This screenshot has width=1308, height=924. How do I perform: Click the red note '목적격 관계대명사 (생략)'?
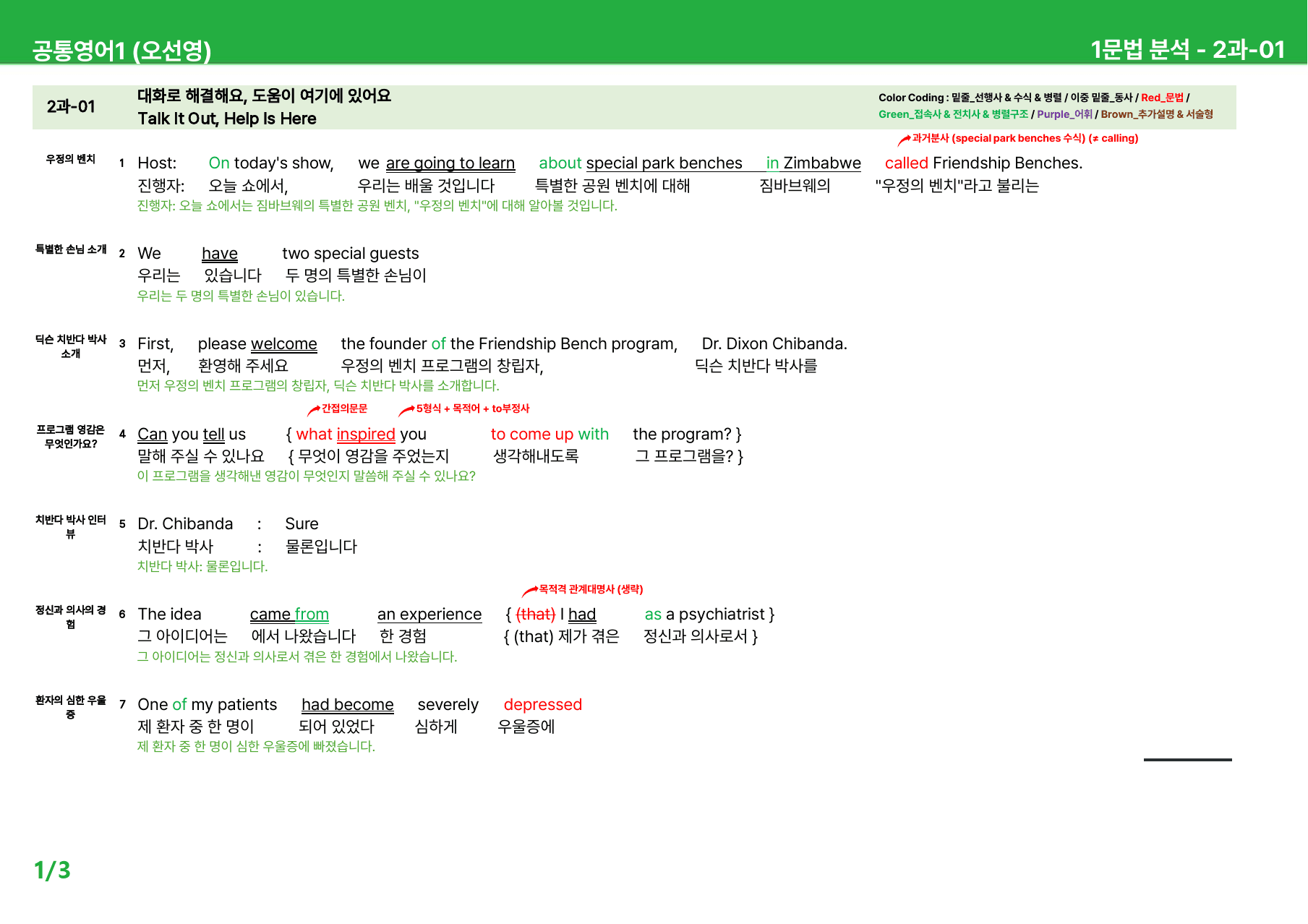(591, 589)
